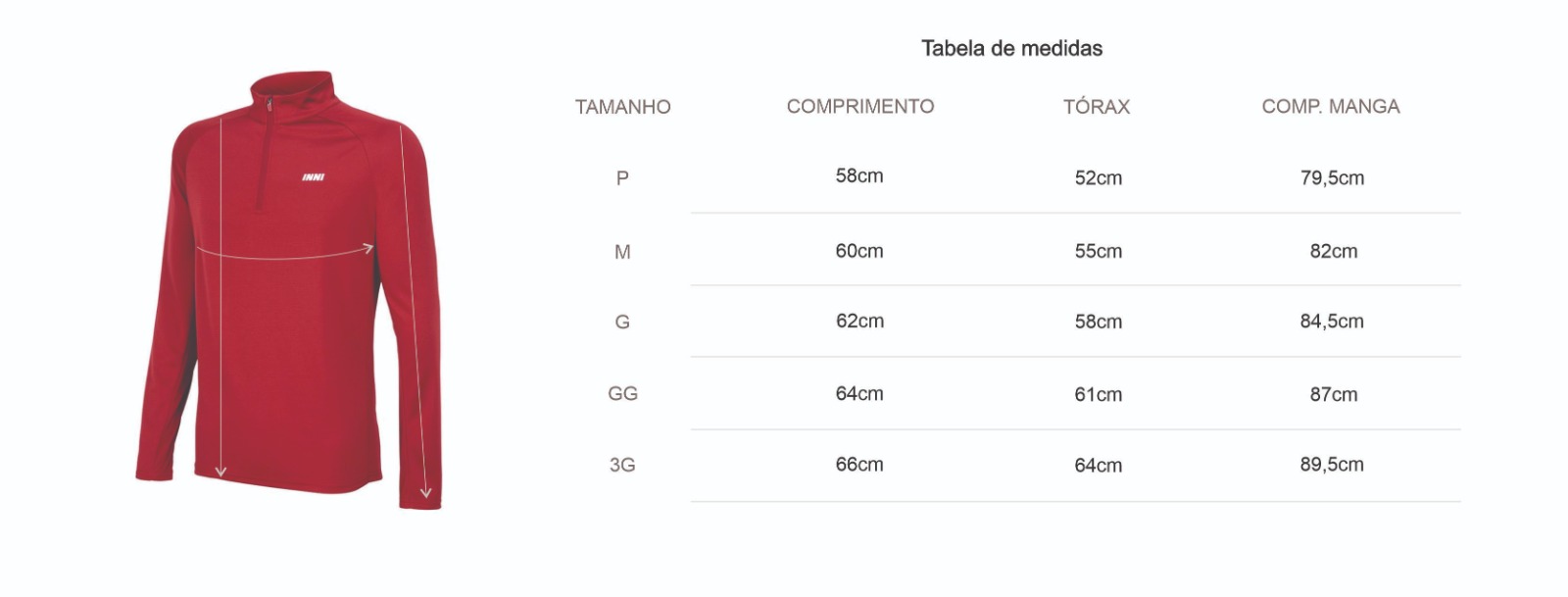Select the COMPRIMENTO column header
The width and height of the screenshot is (1568, 597).
coord(859,106)
